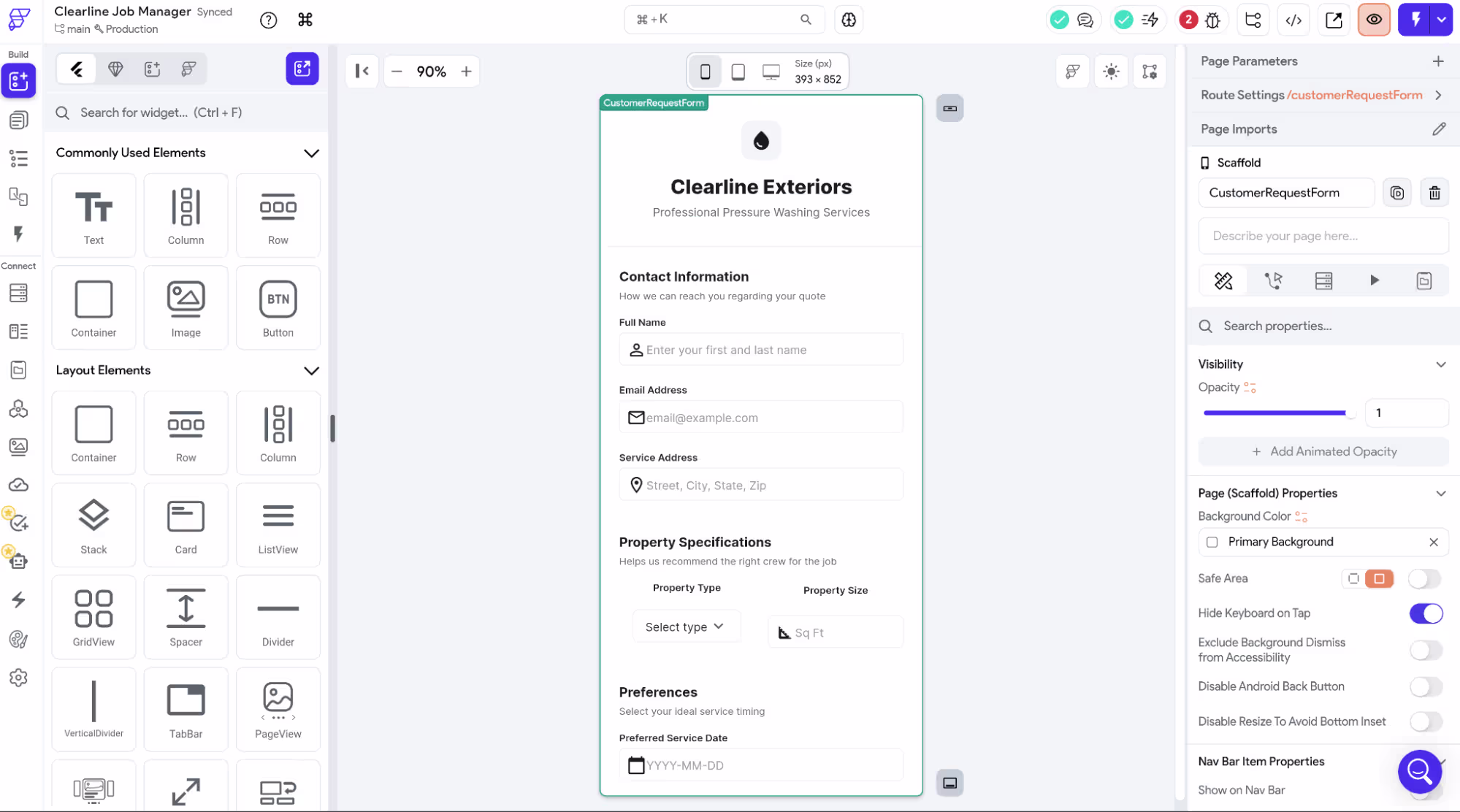
Task: Disable Hide Keyboard on Tap switch
Action: [1426, 613]
